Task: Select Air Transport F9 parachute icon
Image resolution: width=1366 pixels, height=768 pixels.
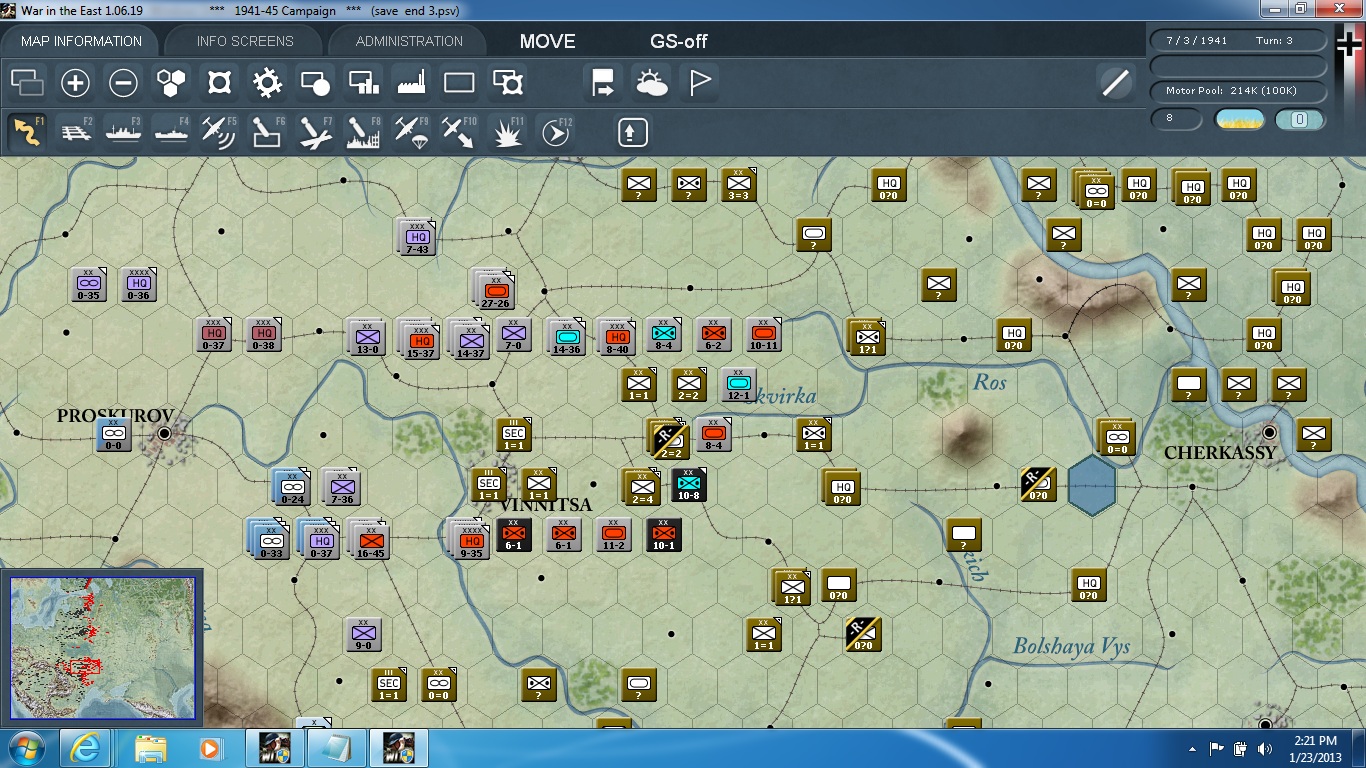Action: coord(412,132)
